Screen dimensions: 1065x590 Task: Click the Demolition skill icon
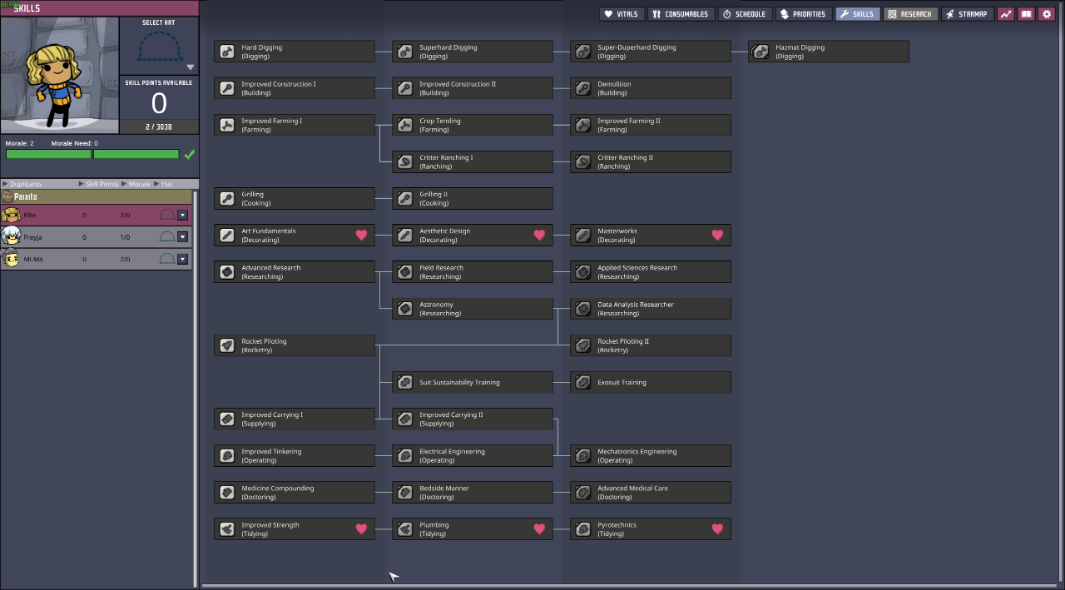(x=583, y=88)
